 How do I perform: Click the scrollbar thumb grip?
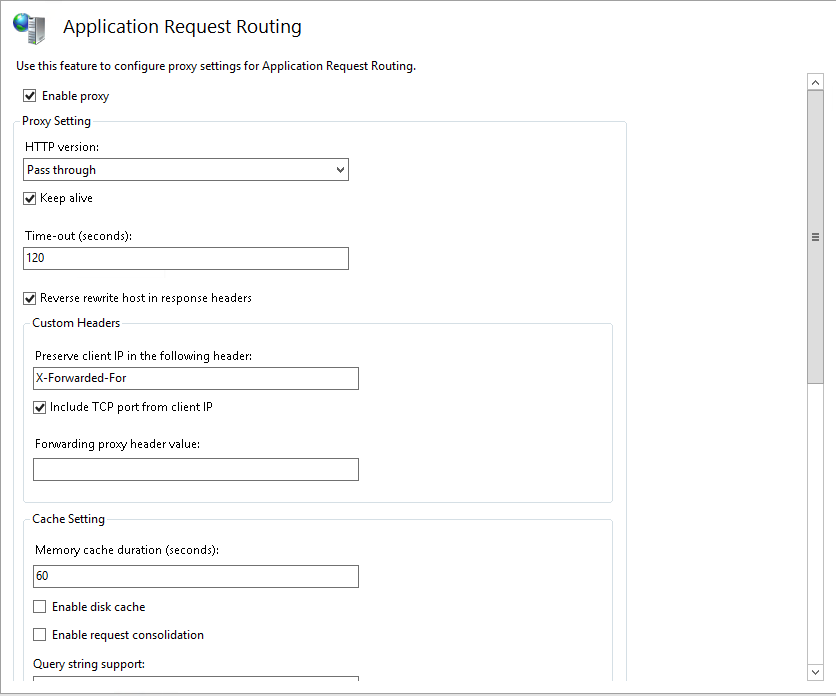pyautogui.click(x=815, y=237)
